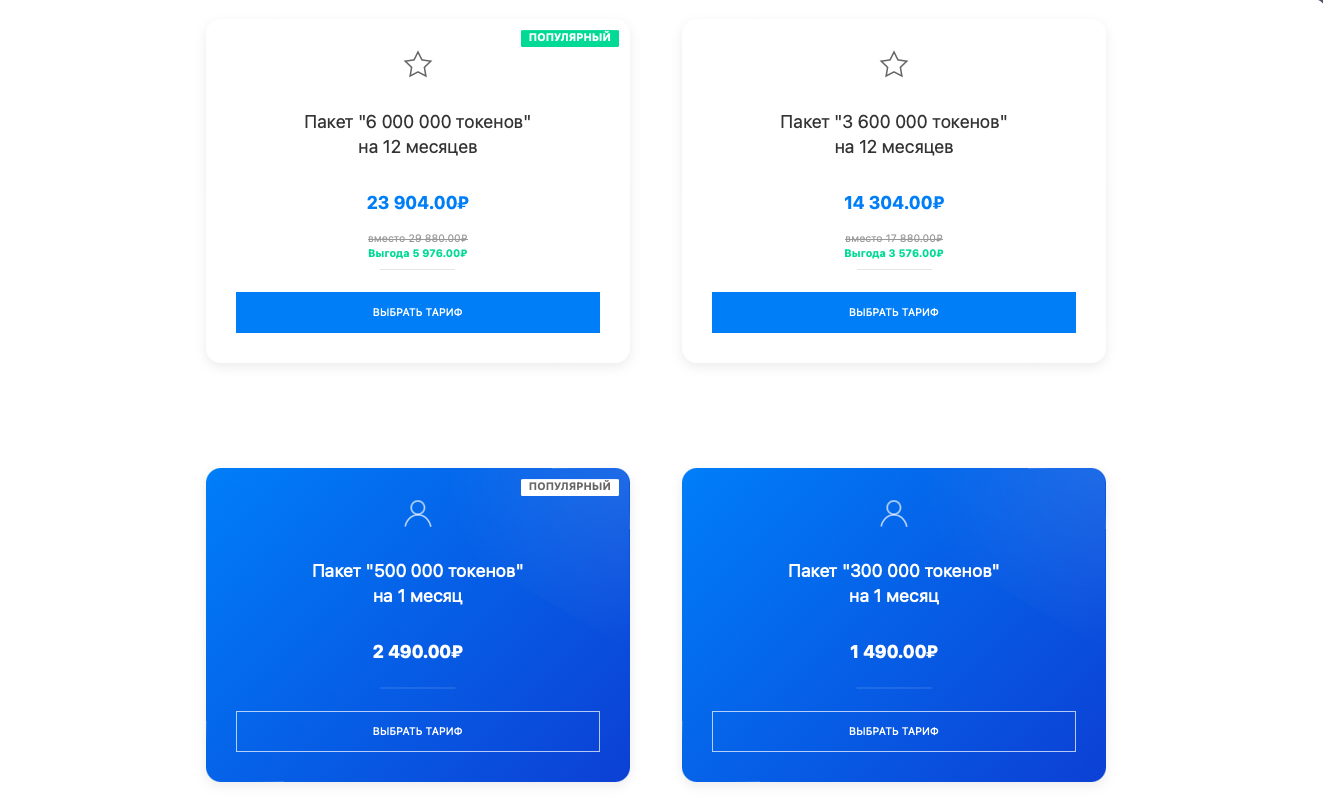Click the 14 304.00₽ price
This screenshot has height=801, width=1323.
[x=894, y=203]
